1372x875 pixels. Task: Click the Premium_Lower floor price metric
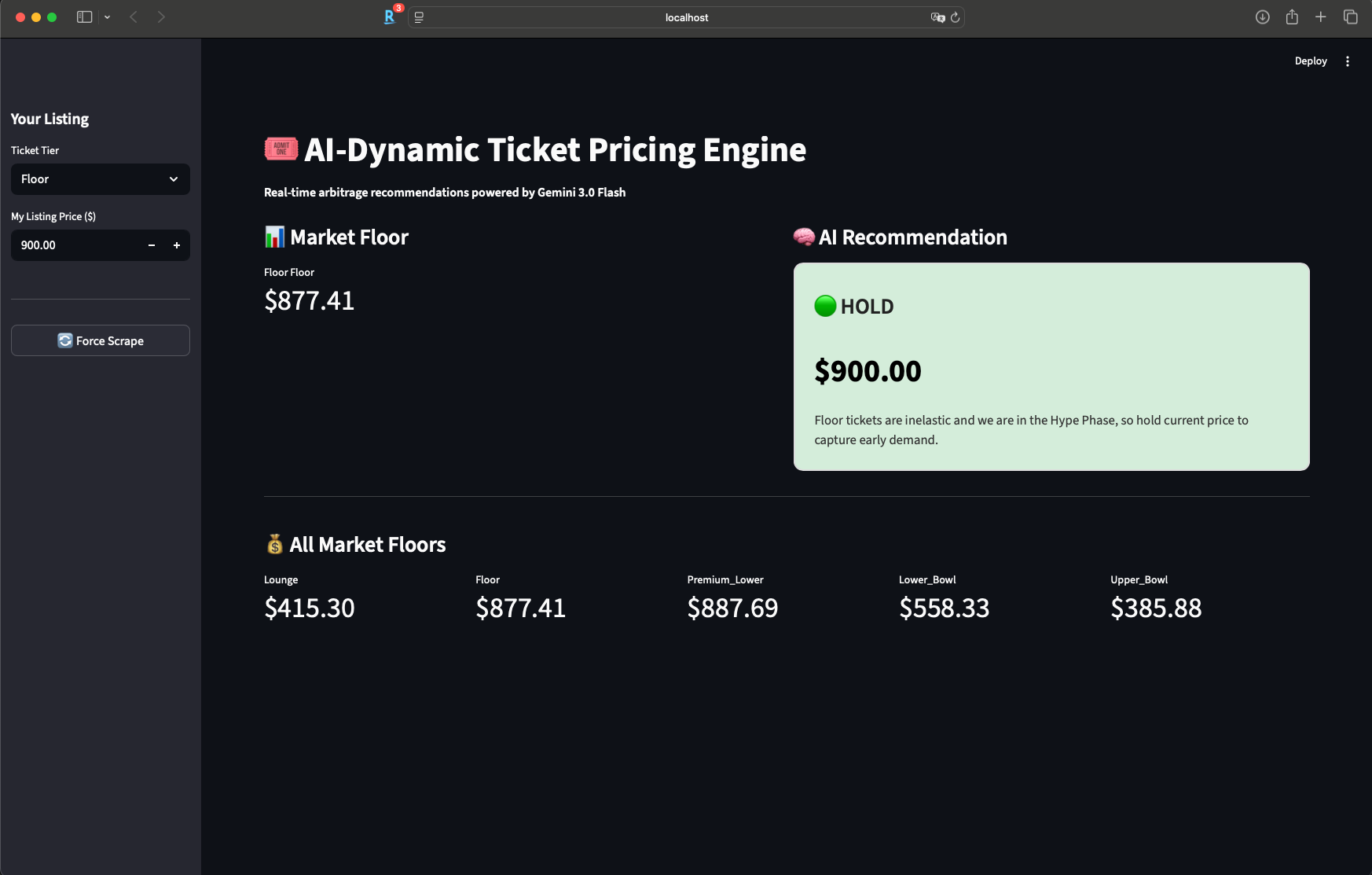tap(732, 608)
